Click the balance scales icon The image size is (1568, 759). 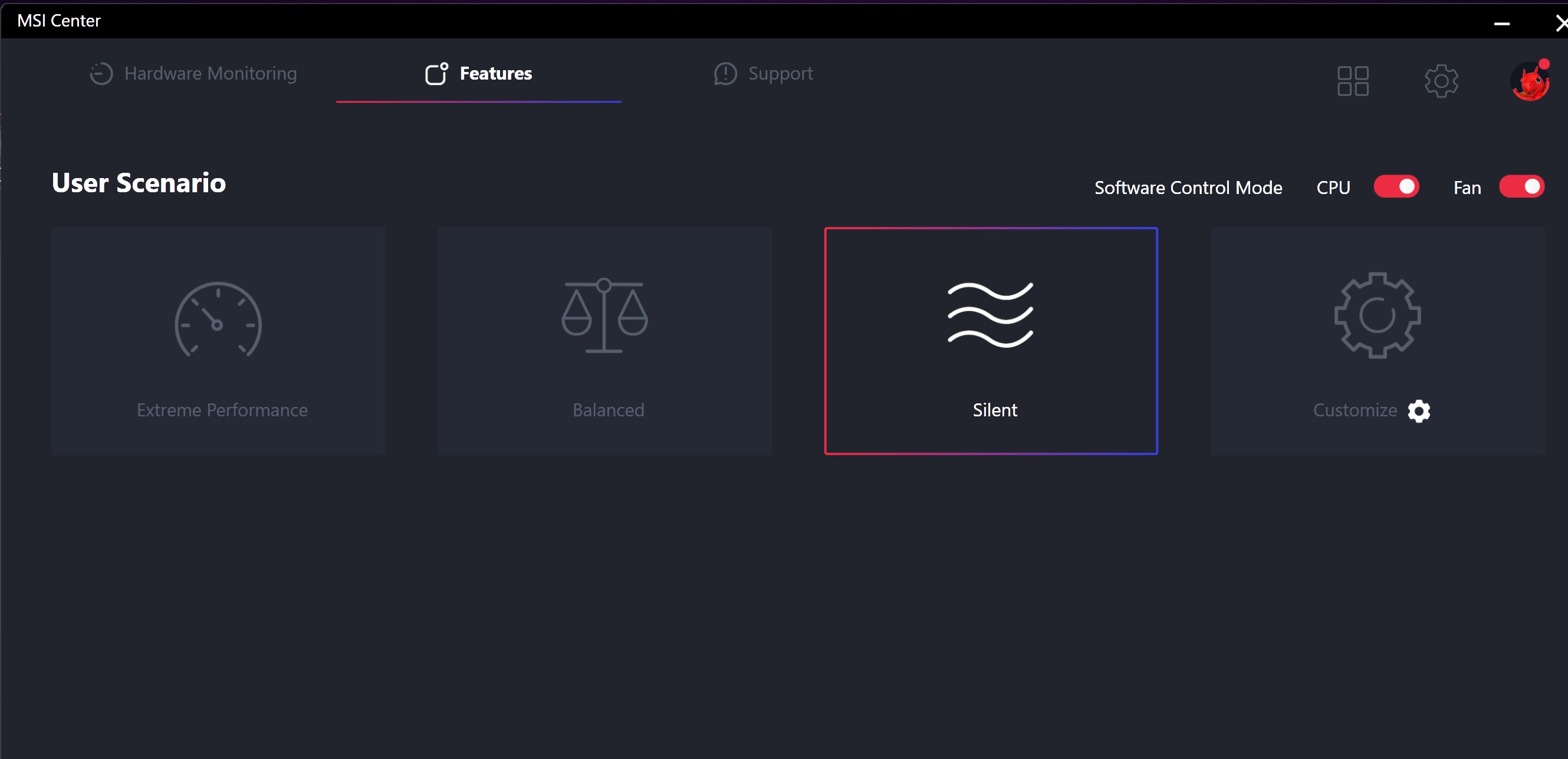pyautogui.click(x=604, y=316)
